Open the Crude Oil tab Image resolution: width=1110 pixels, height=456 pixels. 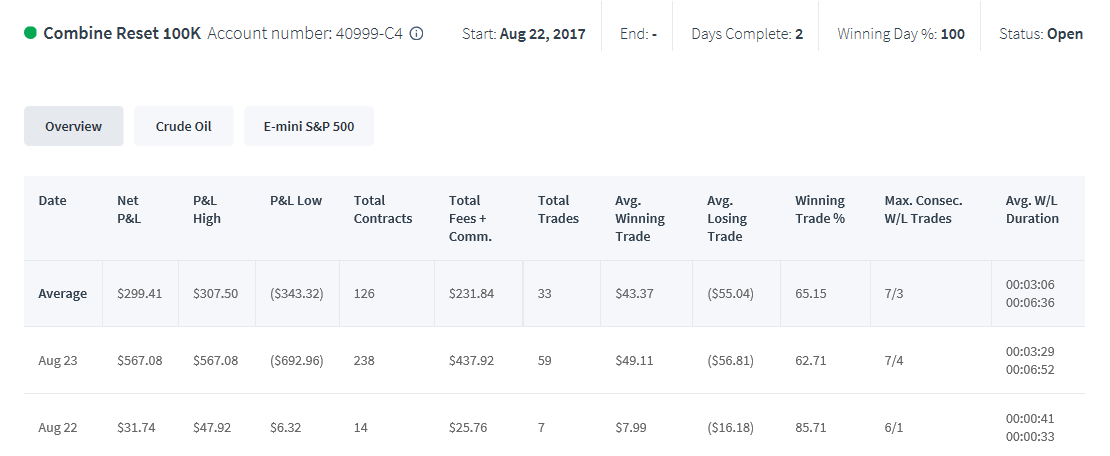point(183,126)
